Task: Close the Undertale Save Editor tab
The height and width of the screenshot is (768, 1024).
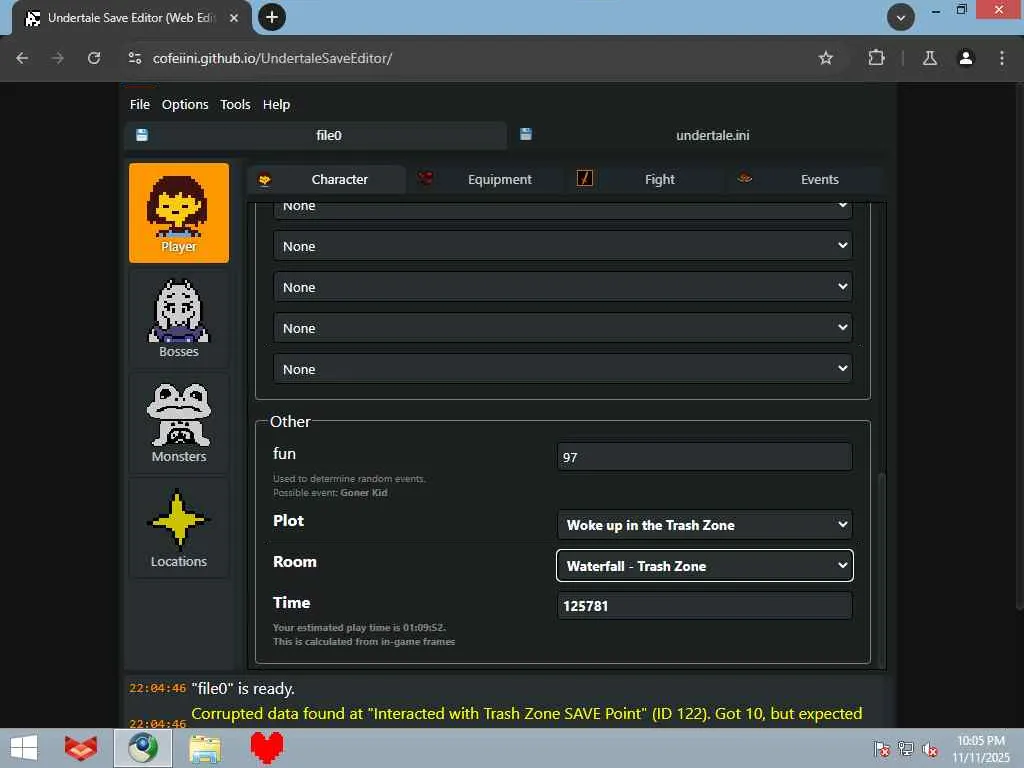Action: tap(234, 18)
